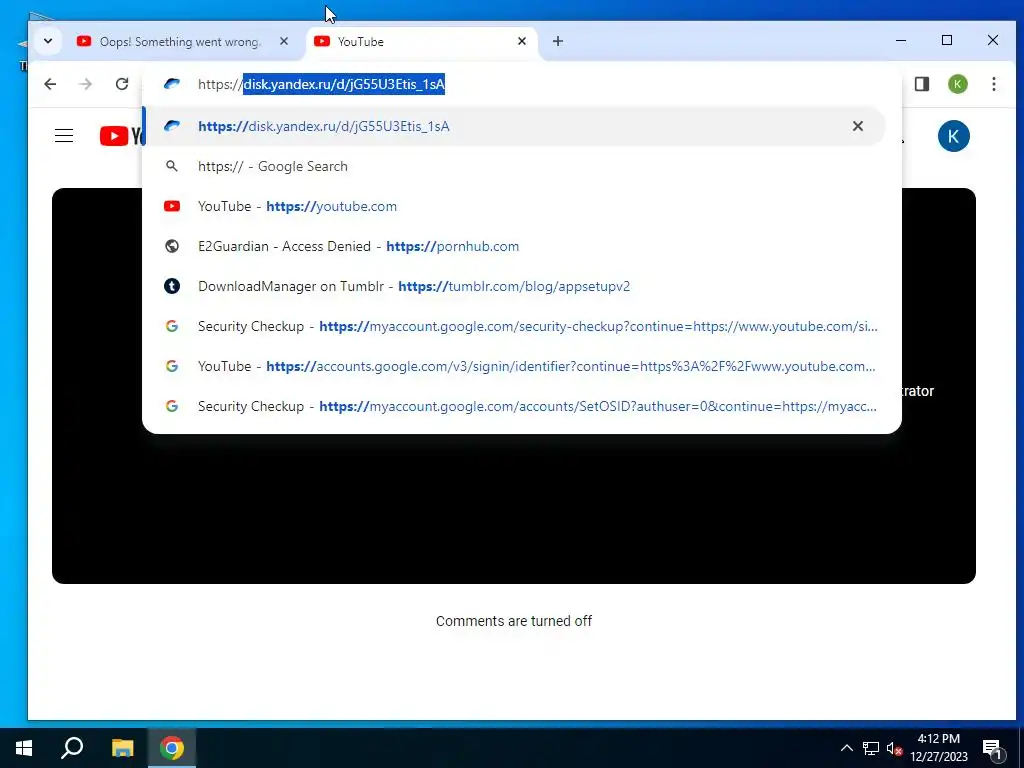This screenshot has height=768, width=1024.
Task: Remove the disk.yandex.ru suggestion with X
Action: (858, 126)
